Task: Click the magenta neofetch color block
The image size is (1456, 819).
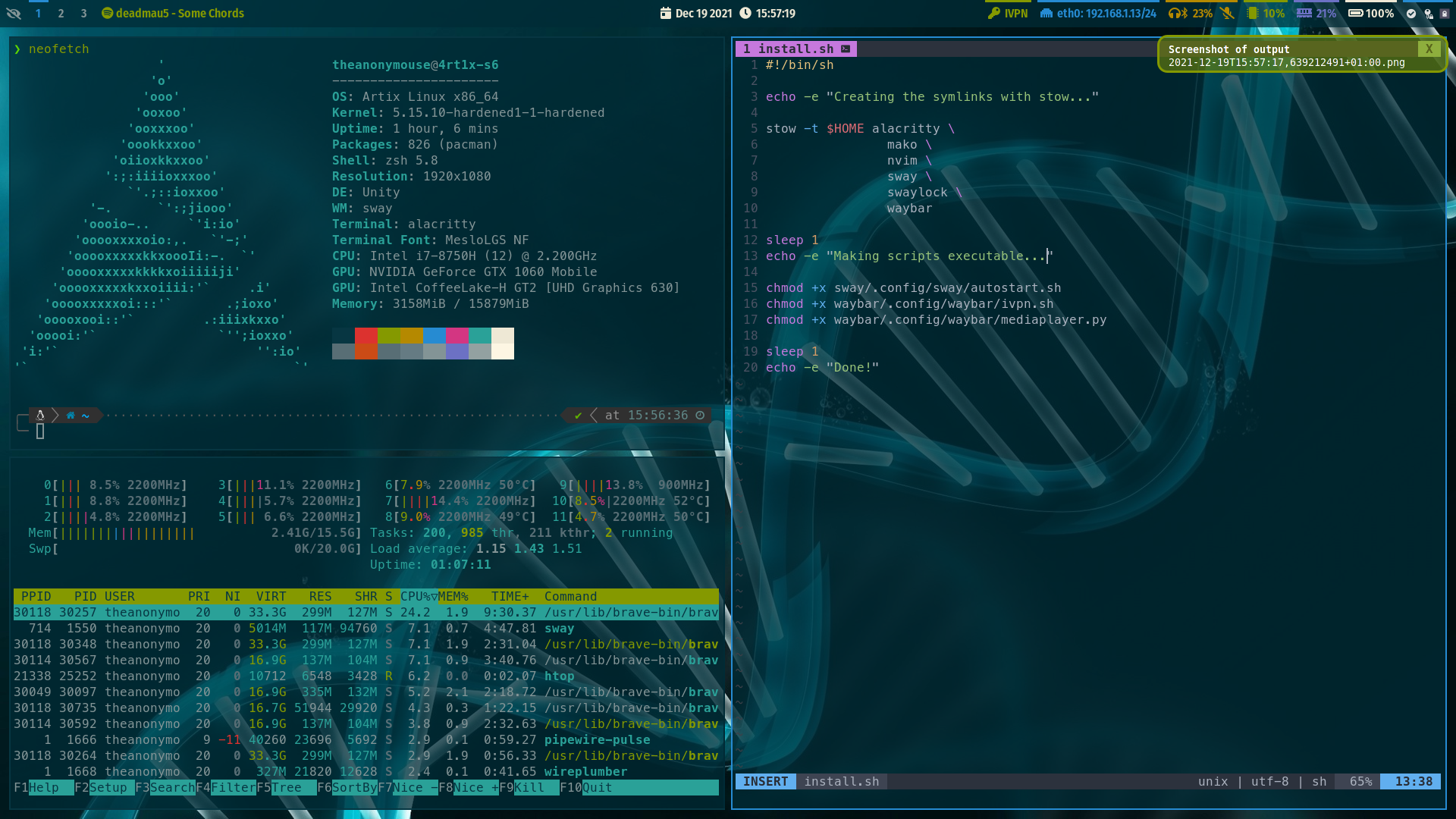Action: 457,335
